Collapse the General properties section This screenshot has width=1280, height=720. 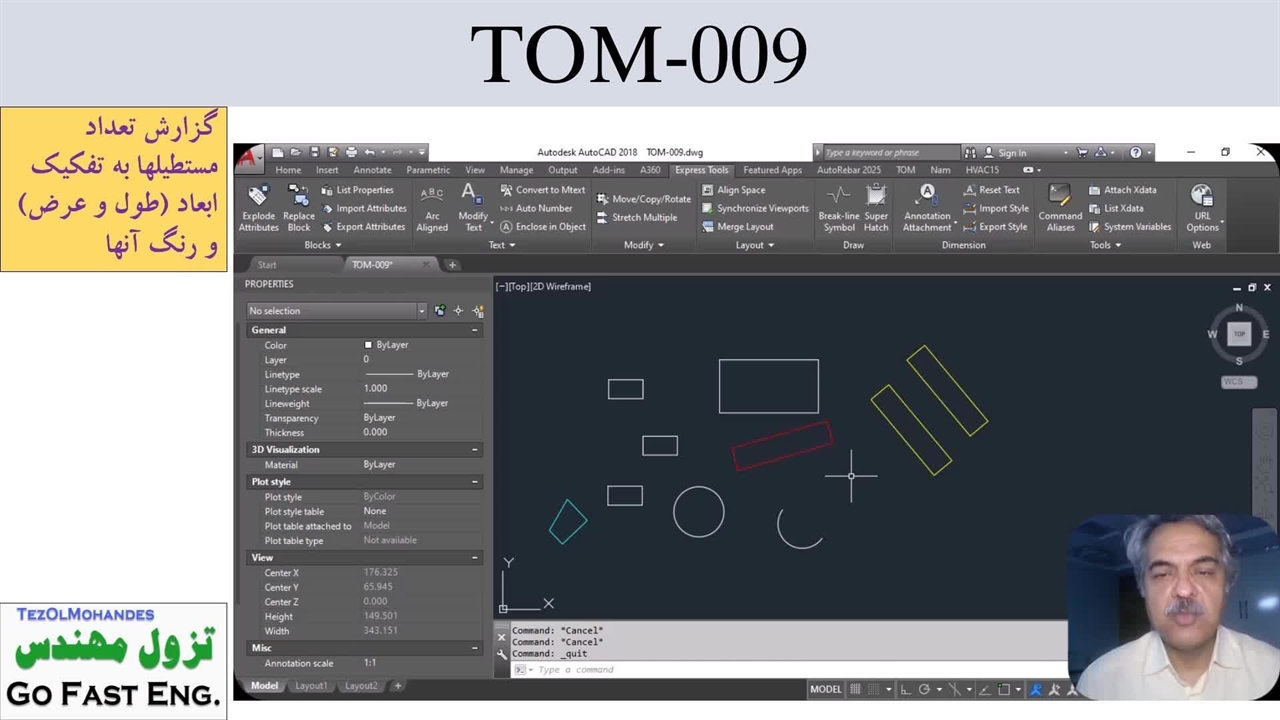(x=474, y=330)
